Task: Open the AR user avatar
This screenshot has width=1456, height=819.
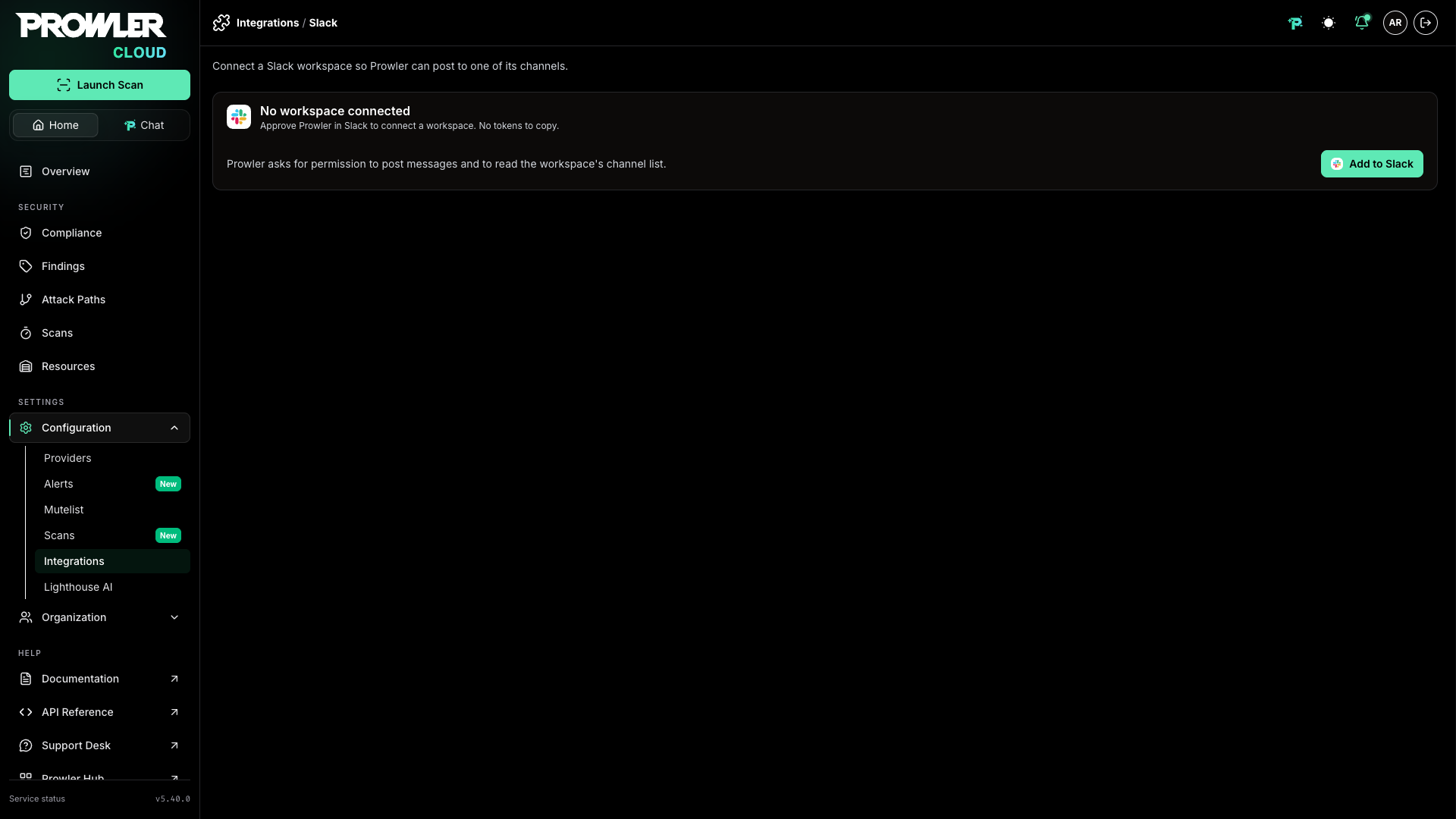Action: [x=1395, y=23]
